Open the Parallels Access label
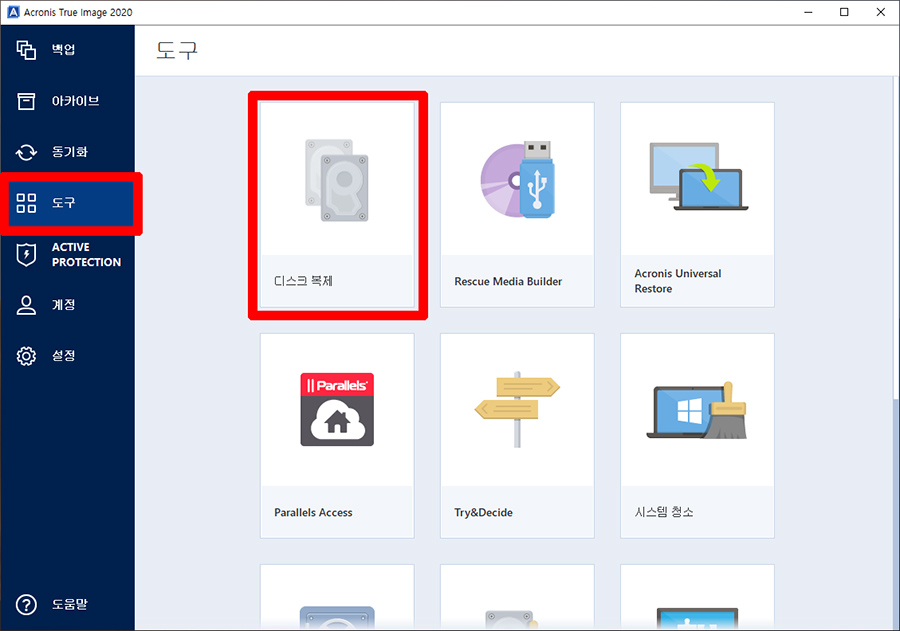Screen dimensions: 900x631 click(313, 512)
